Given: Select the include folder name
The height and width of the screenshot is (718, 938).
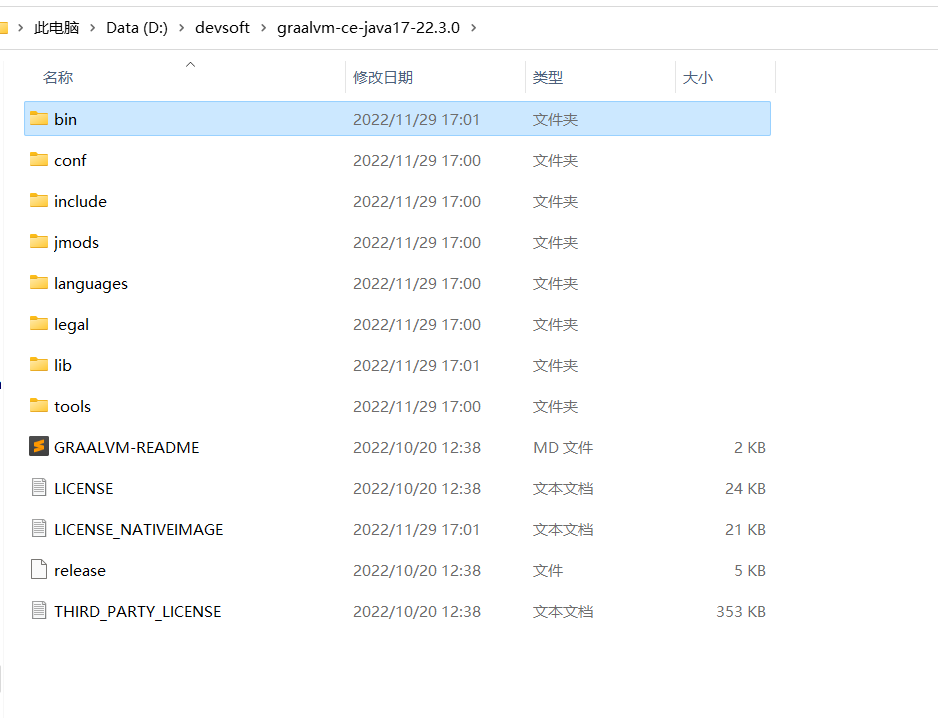Looking at the screenshot, I should [80, 201].
